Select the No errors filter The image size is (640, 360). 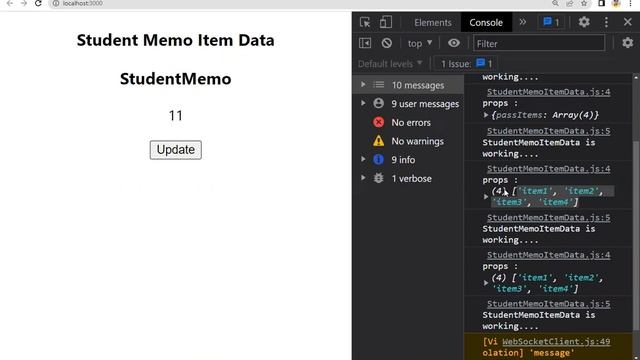click(x=411, y=122)
